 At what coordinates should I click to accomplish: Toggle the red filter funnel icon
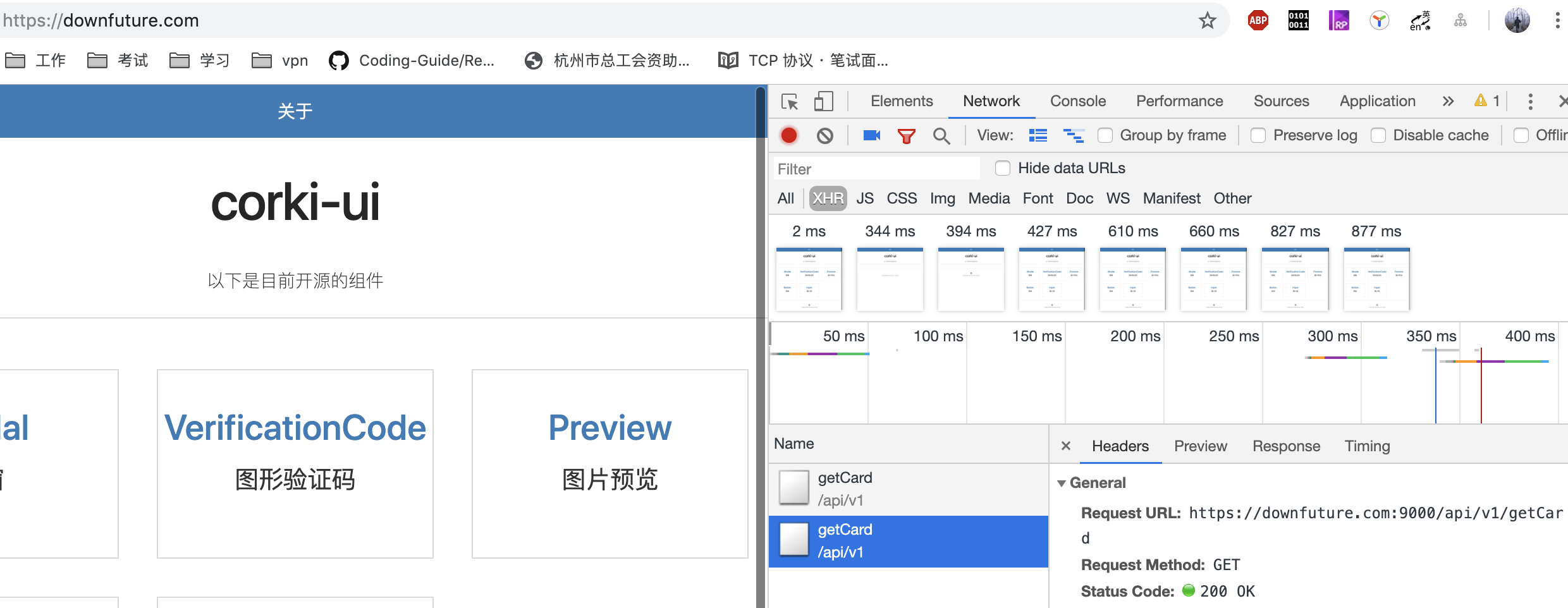coord(906,136)
